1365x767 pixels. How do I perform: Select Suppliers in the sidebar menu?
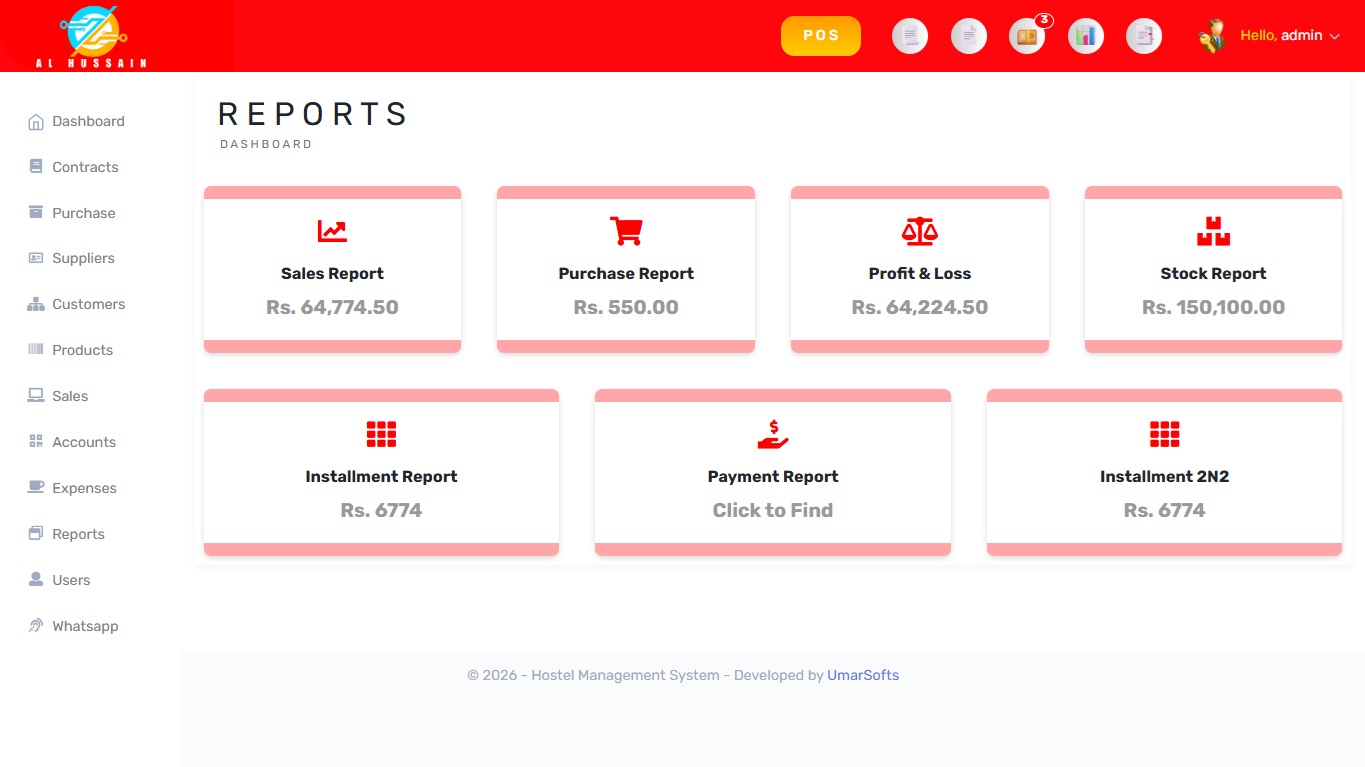83,258
